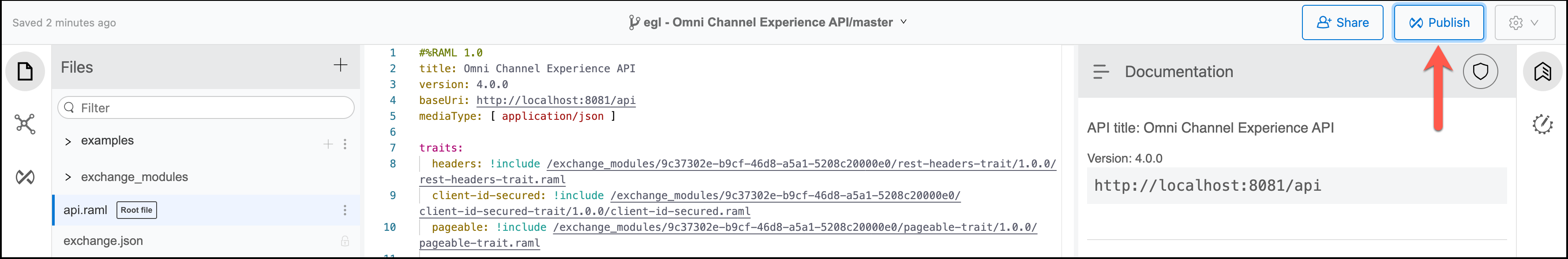Click the Publish button

click(x=1438, y=22)
